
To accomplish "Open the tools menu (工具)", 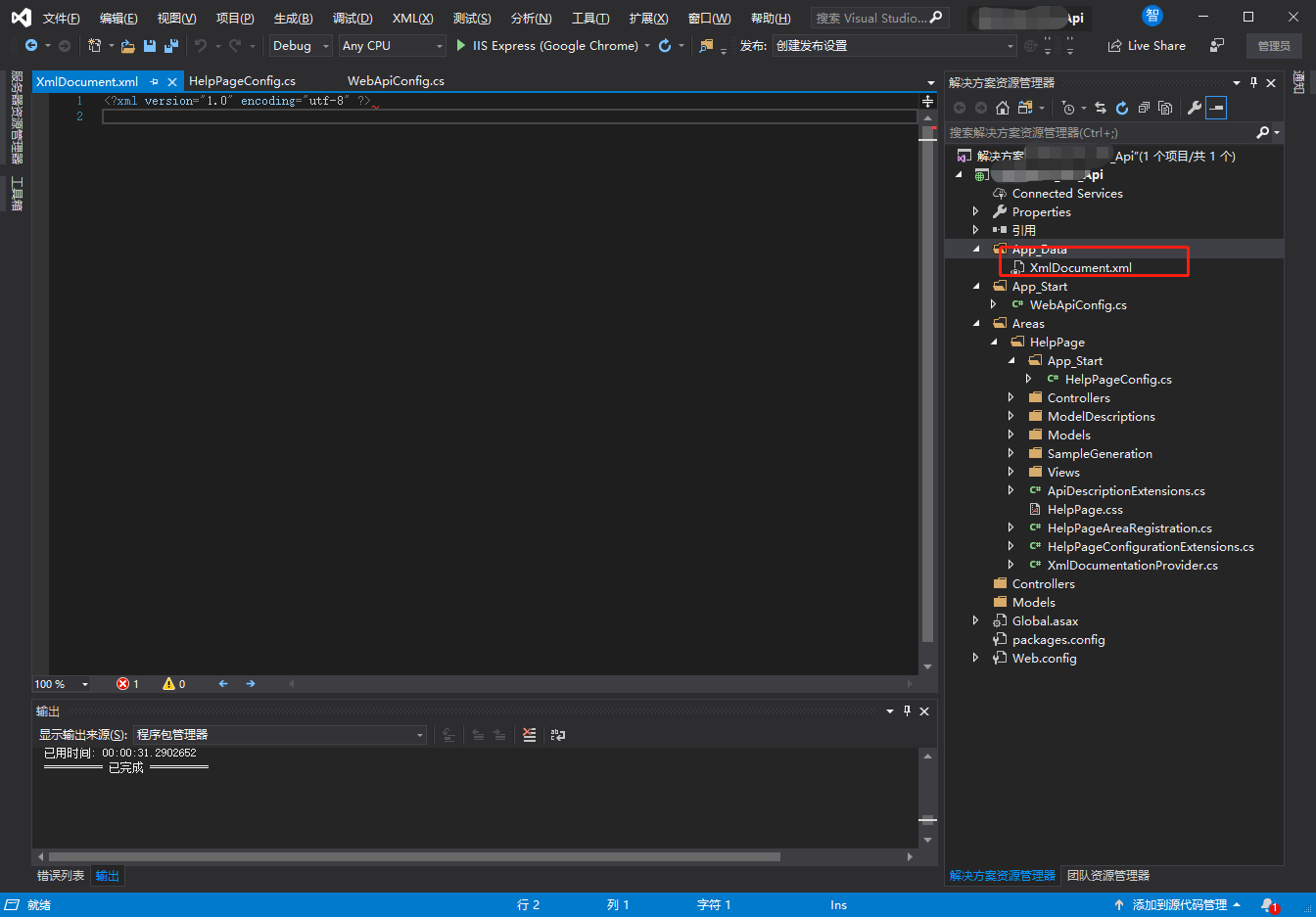I will [x=590, y=19].
